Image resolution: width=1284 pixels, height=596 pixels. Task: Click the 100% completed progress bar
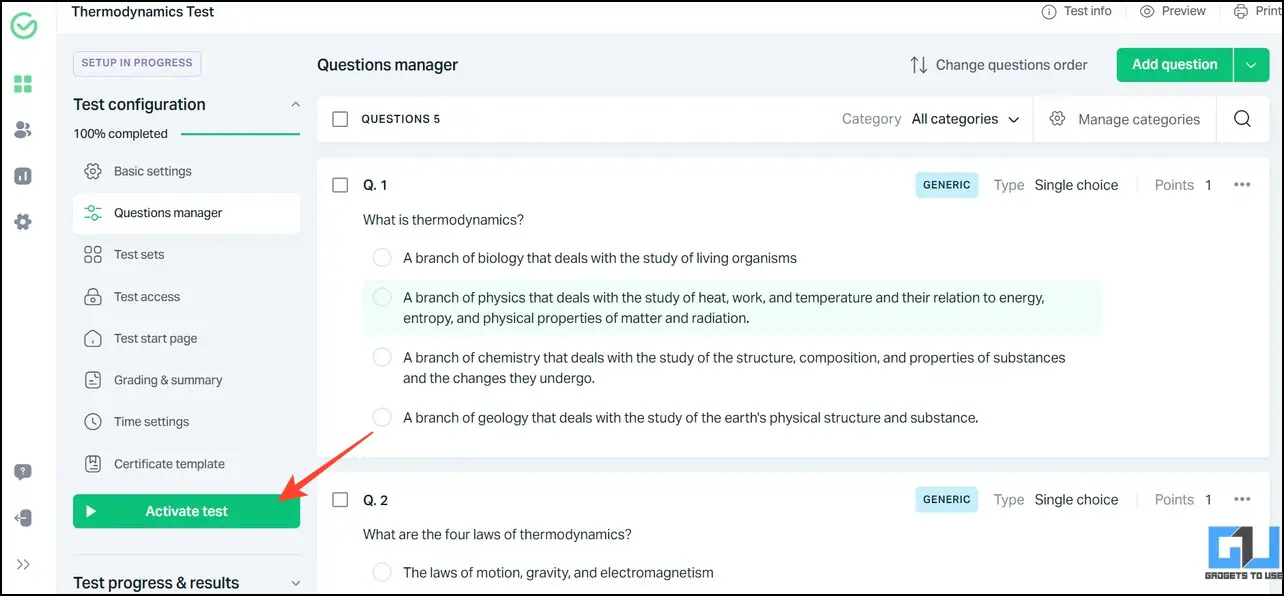pyautogui.click(x=240, y=133)
